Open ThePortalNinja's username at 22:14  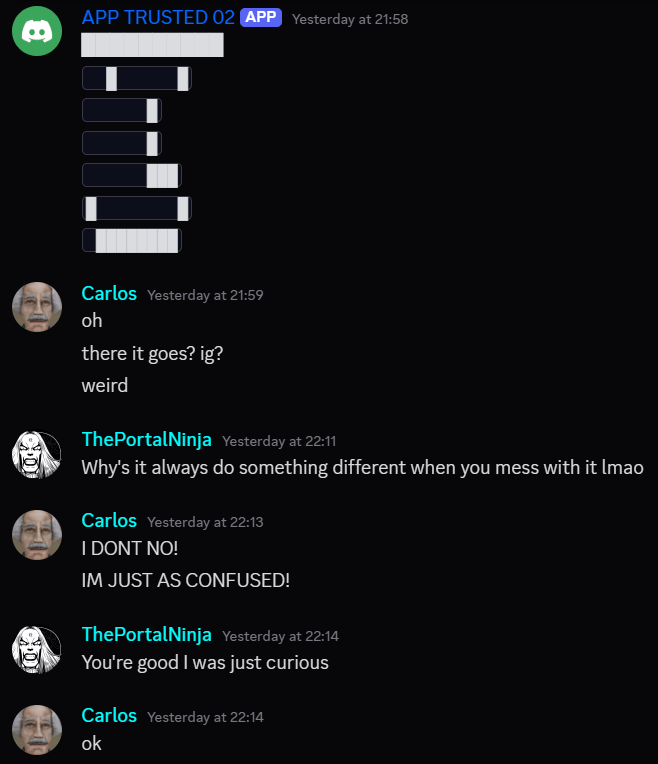pos(147,635)
